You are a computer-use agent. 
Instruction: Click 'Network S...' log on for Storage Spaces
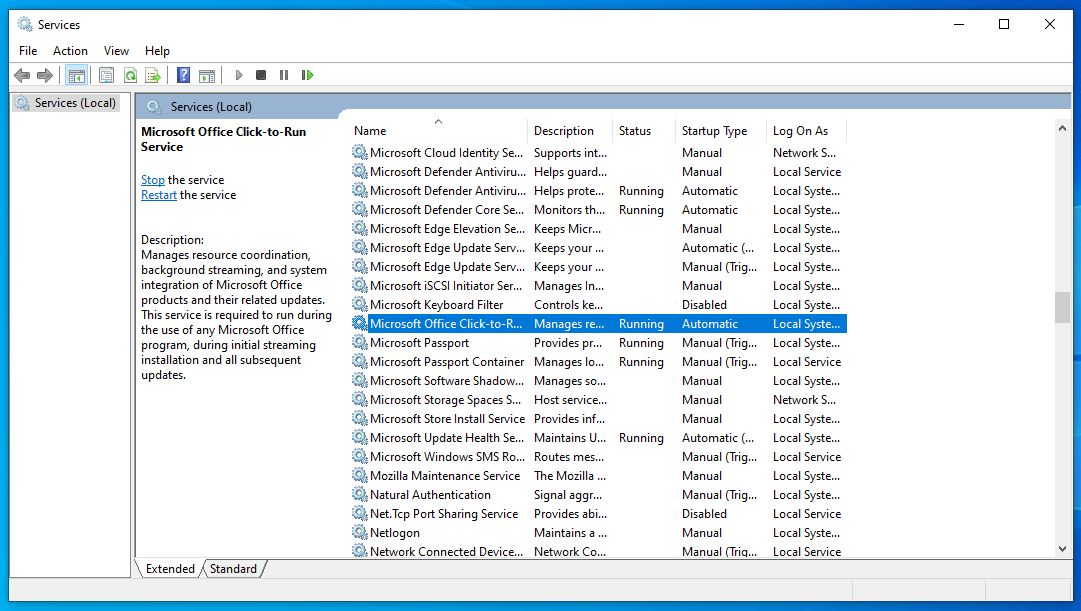coord(804,399)
